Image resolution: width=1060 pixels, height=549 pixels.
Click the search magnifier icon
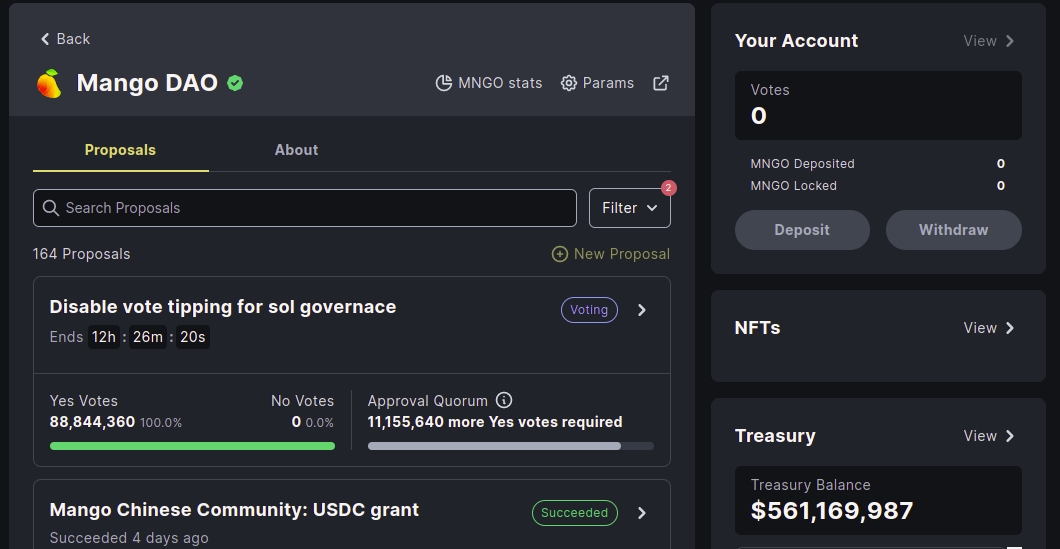tap(51, 208)
